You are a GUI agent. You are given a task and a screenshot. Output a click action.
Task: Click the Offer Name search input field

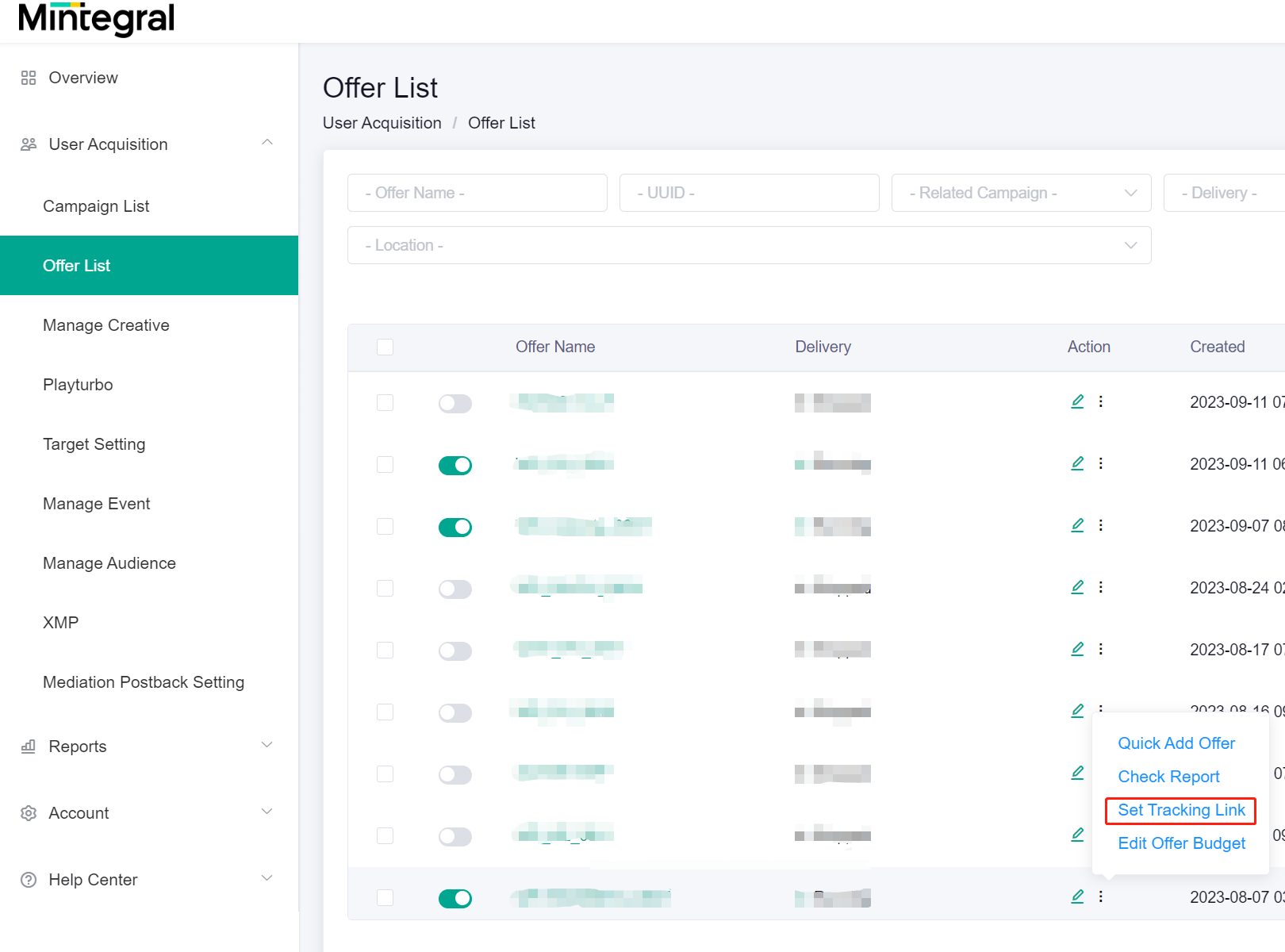(477, 193)
